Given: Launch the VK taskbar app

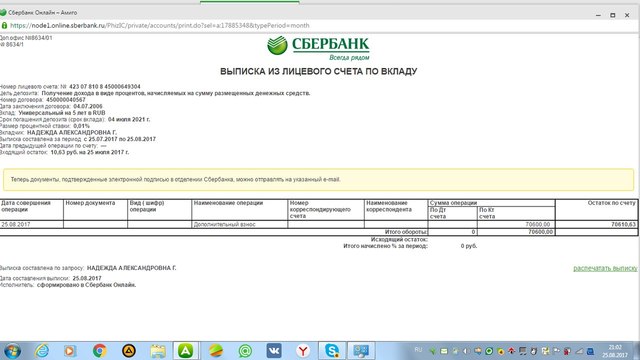Looking at the screenshot, I should 274,351.
